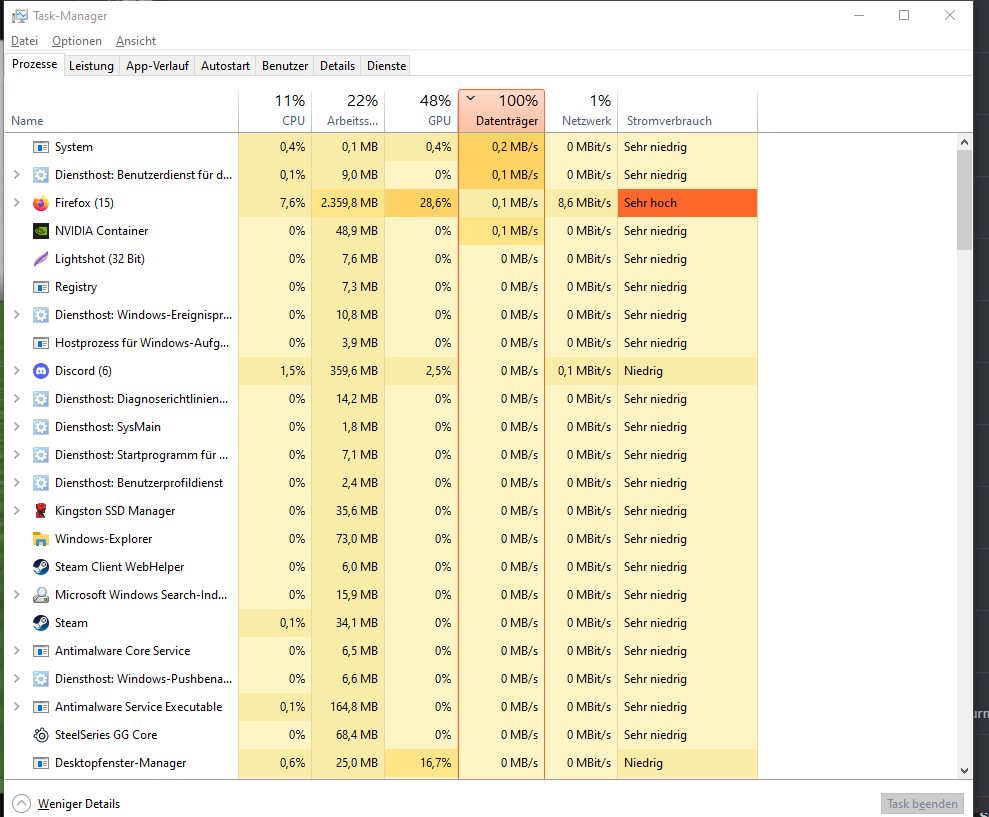This screenshot has width=989, height=817.
Task: Switch to the Details tab
Action: [337, 66]
